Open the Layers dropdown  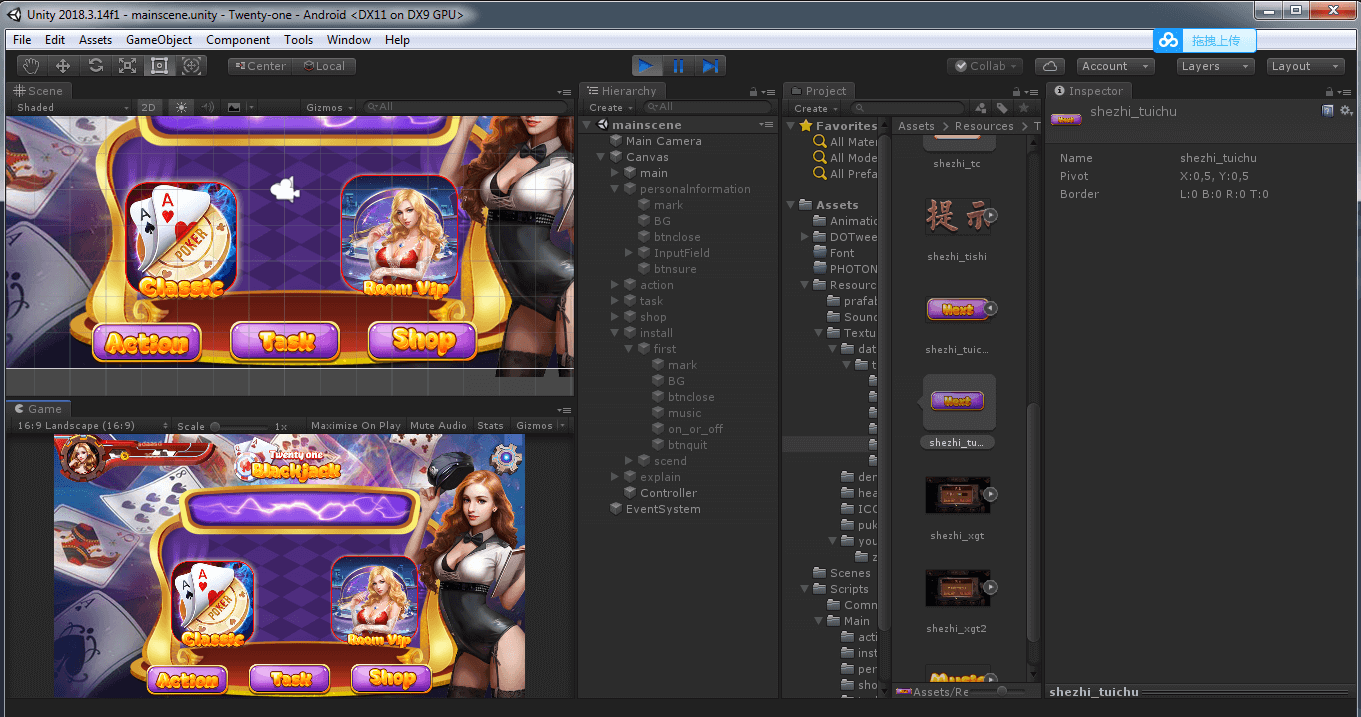(1213, 66)
